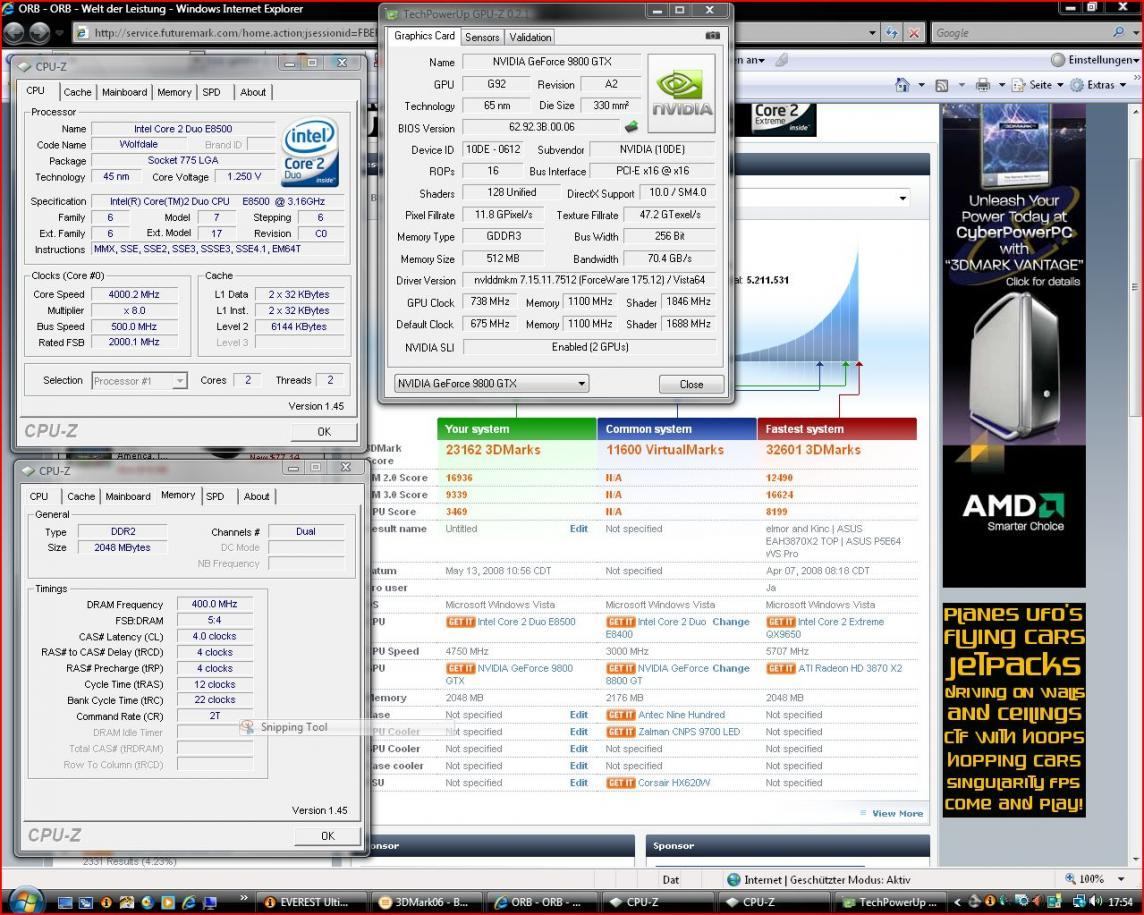Click the GPU-Z camera screenshot icon
This screenshot has width=1144, height=915.
[713, 35]
